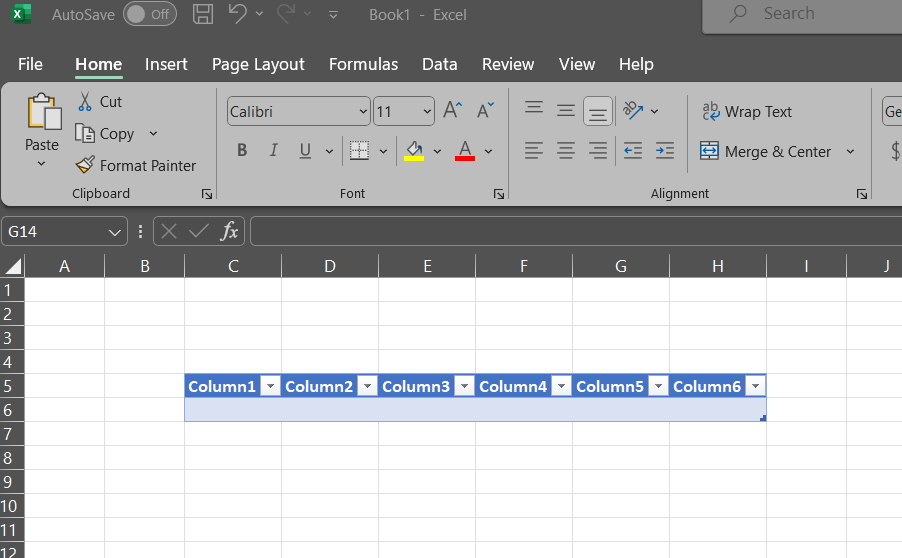Click the Select All corner triangle
The width and height of the screenshot is (902, 558).
click(13, 266)
